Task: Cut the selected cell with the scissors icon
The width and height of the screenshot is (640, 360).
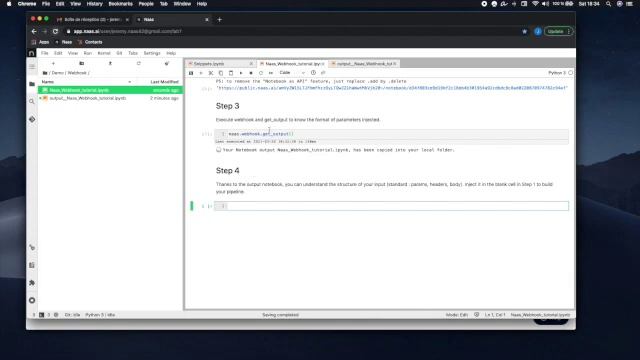Action: point(211,73)
